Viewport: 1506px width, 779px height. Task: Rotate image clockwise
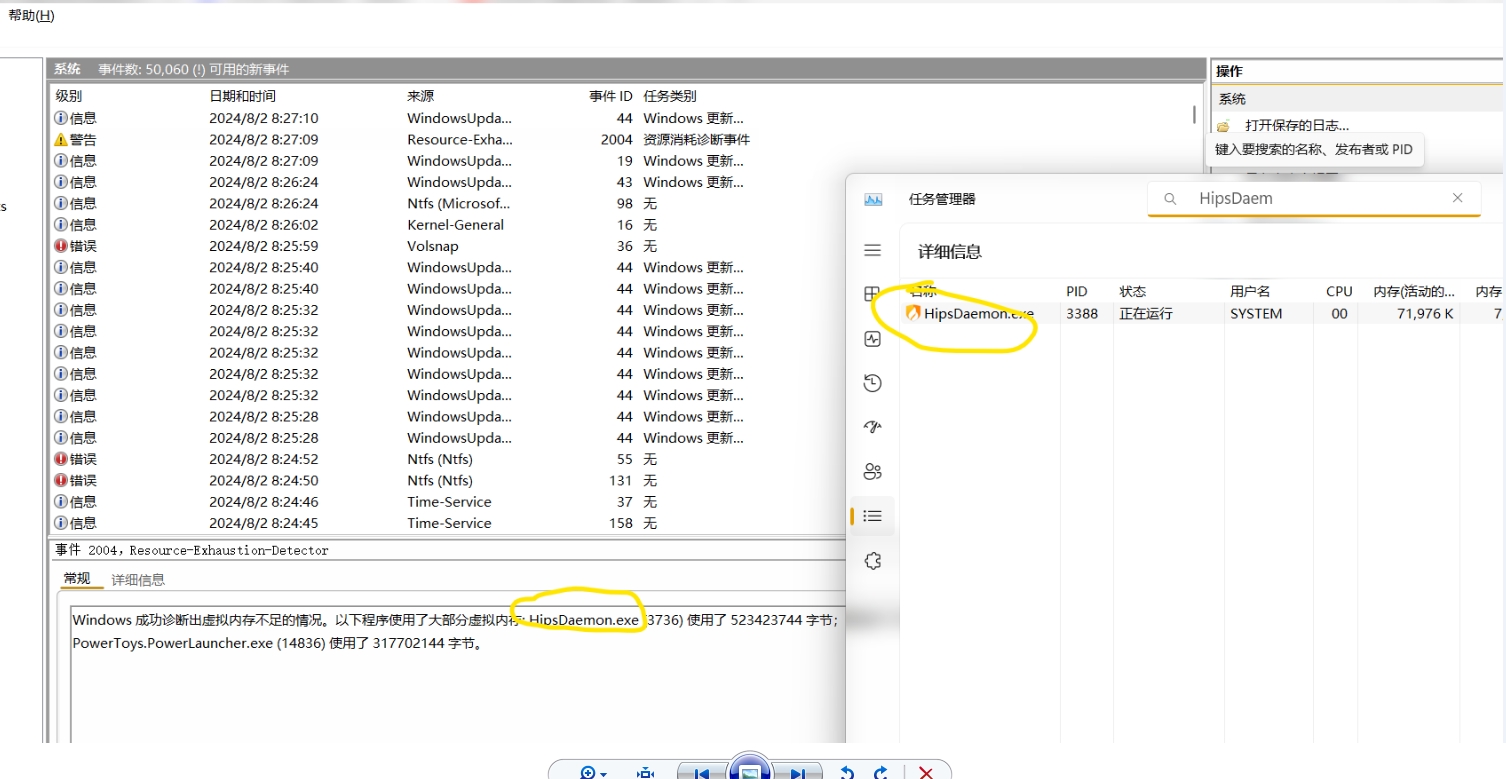click(881, 773)
